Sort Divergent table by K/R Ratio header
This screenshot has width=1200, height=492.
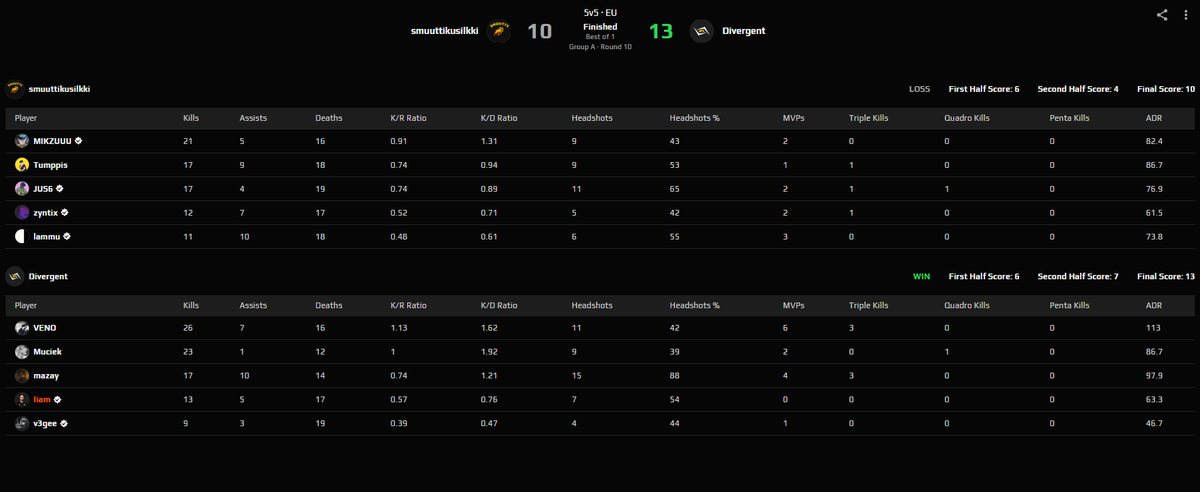coord(408,305)
